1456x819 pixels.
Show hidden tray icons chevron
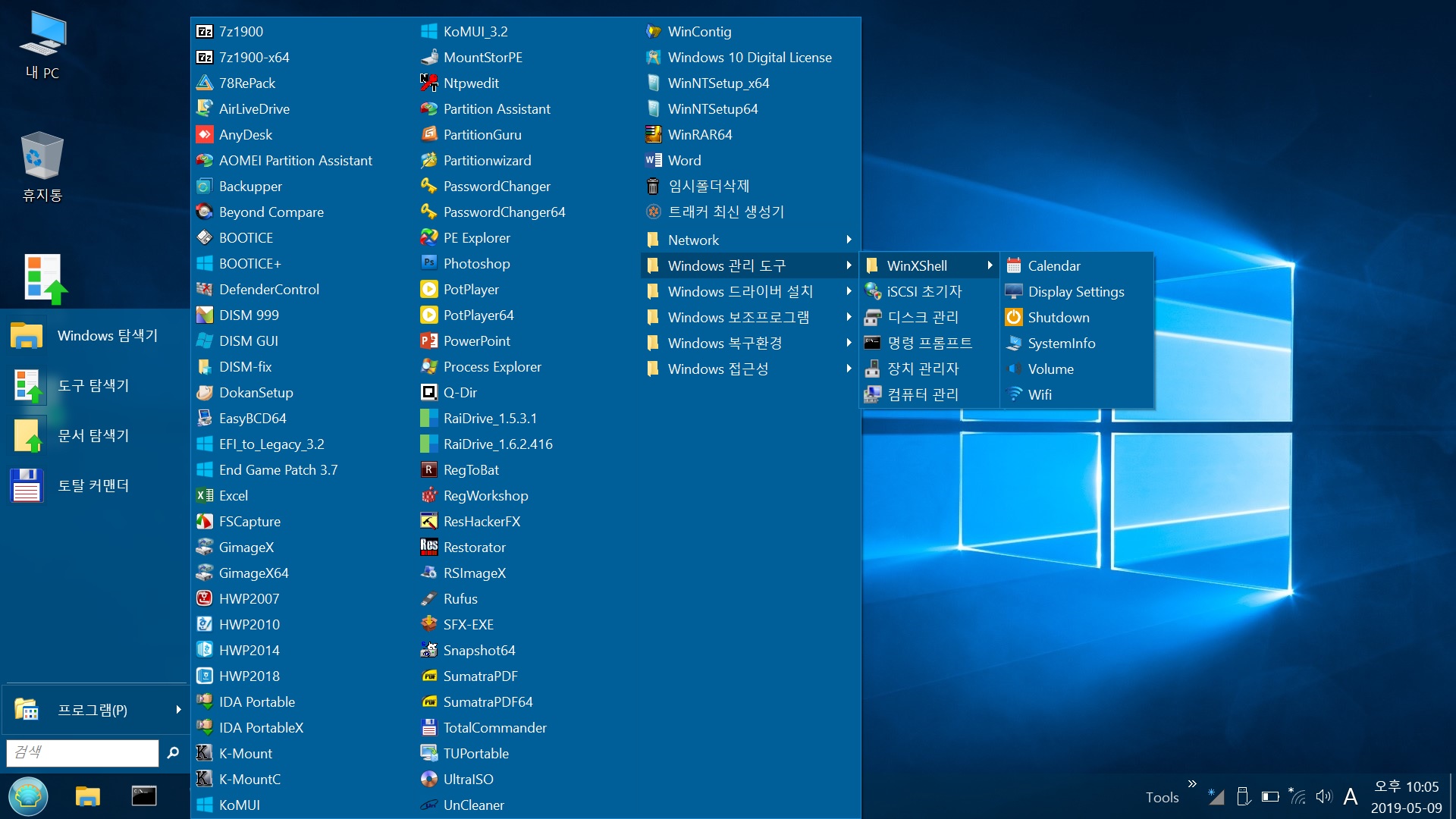[1192, 783]
